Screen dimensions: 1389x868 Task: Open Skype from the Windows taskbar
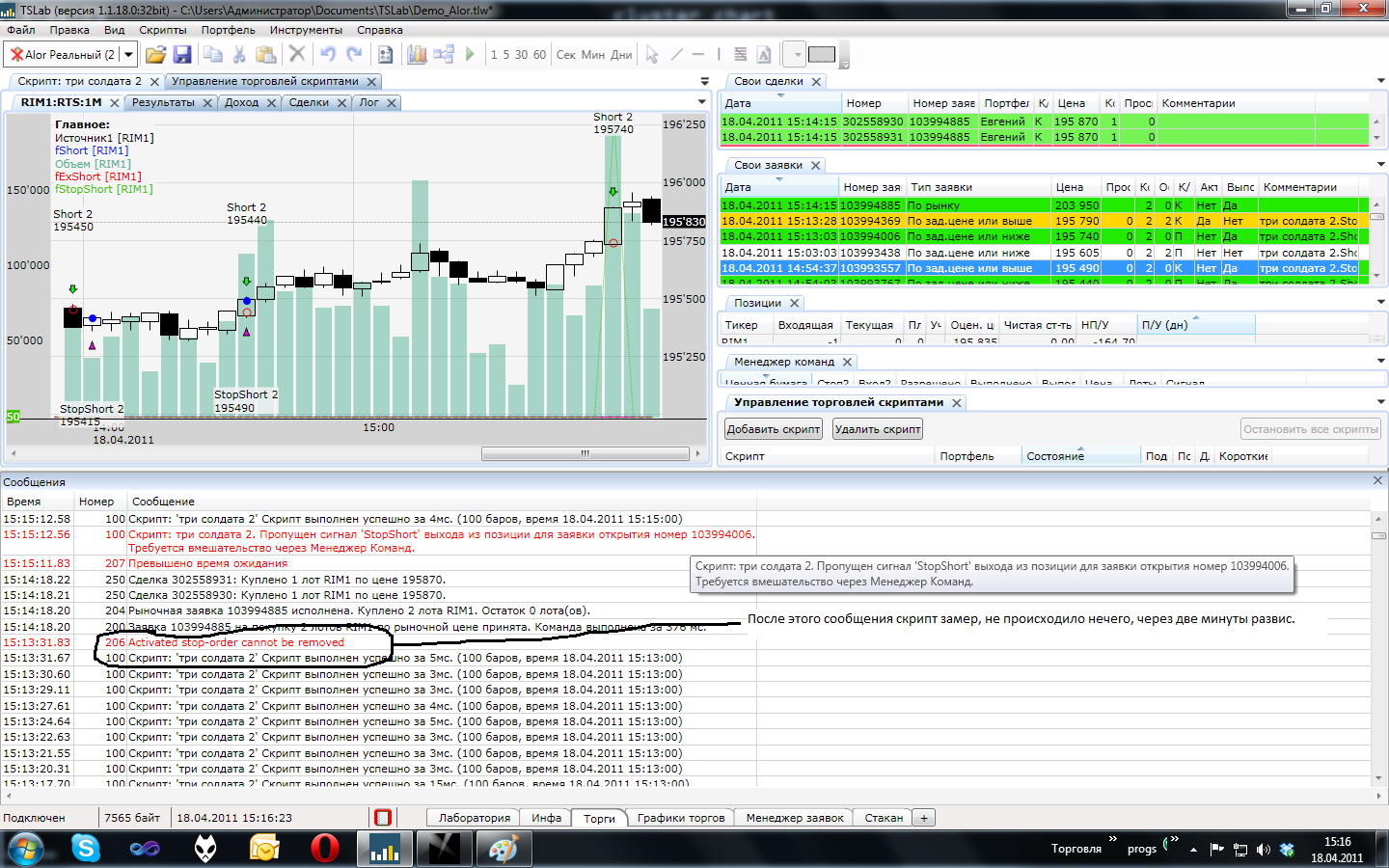click(86, 849)
